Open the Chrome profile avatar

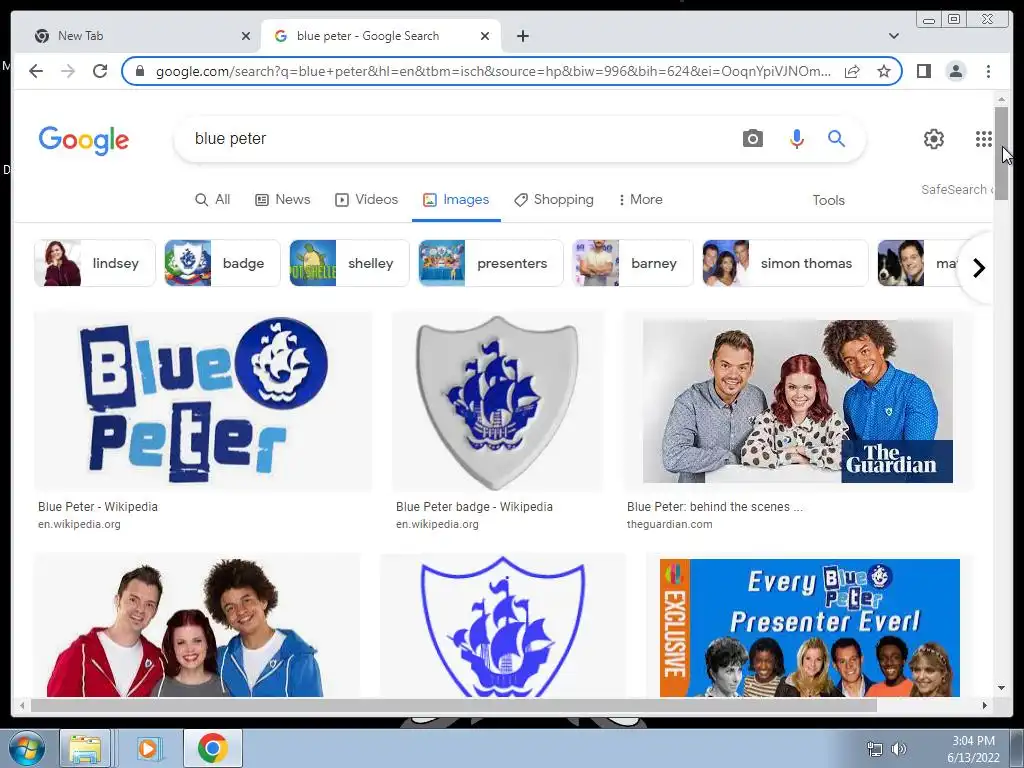[955, 71]
